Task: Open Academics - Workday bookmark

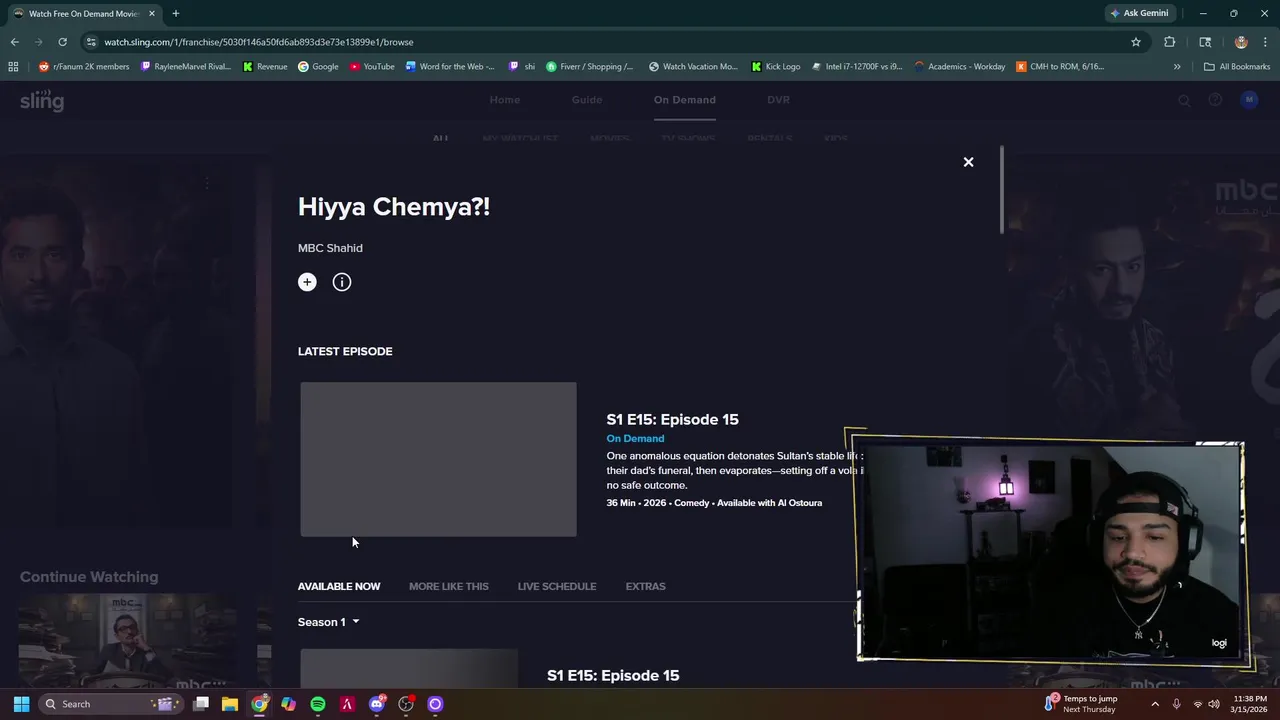Action: pyautogui.click(x=960, y=66)
